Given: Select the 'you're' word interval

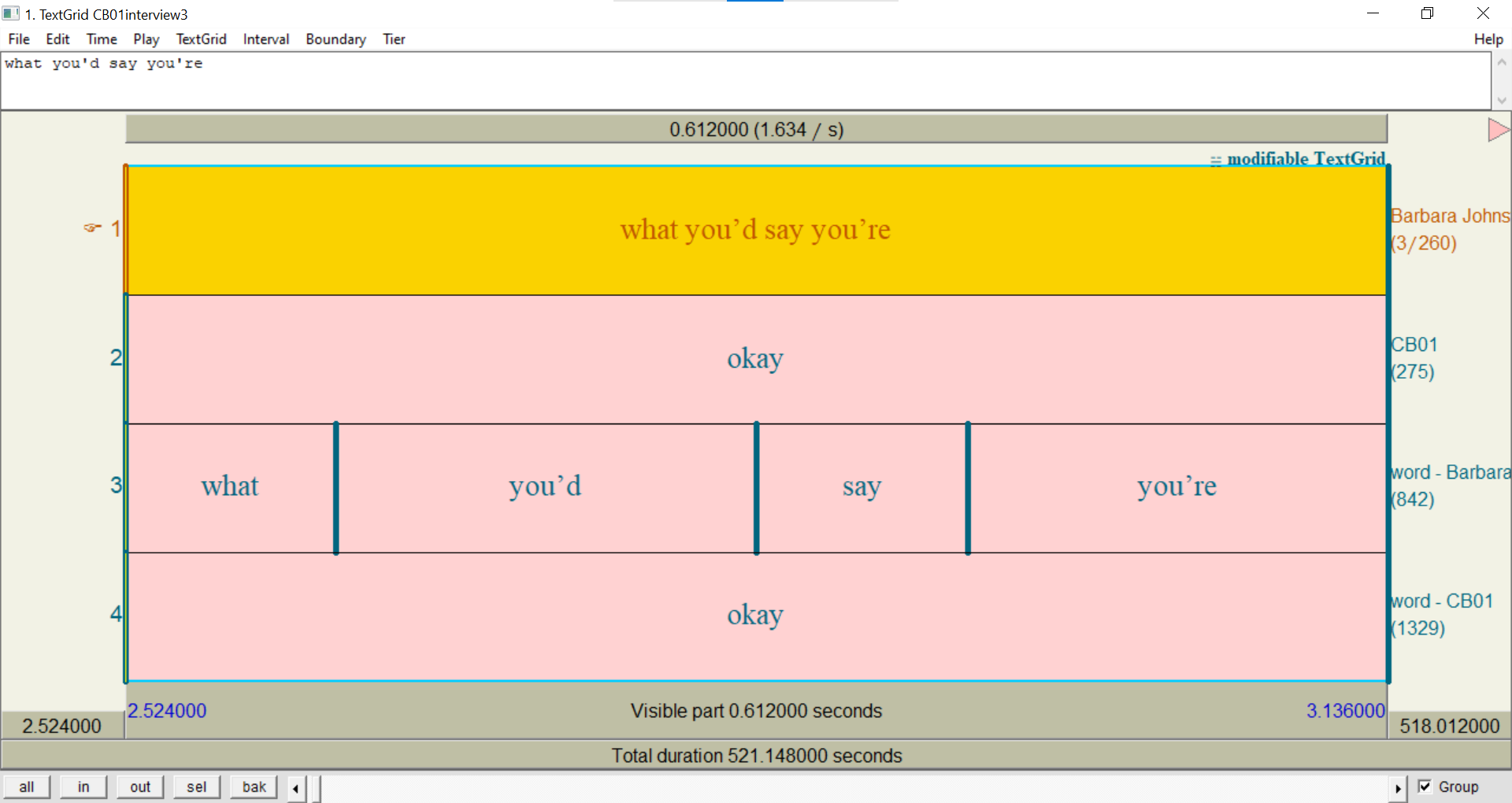Looking at the screenshot, I should [x=1177, y=487].
